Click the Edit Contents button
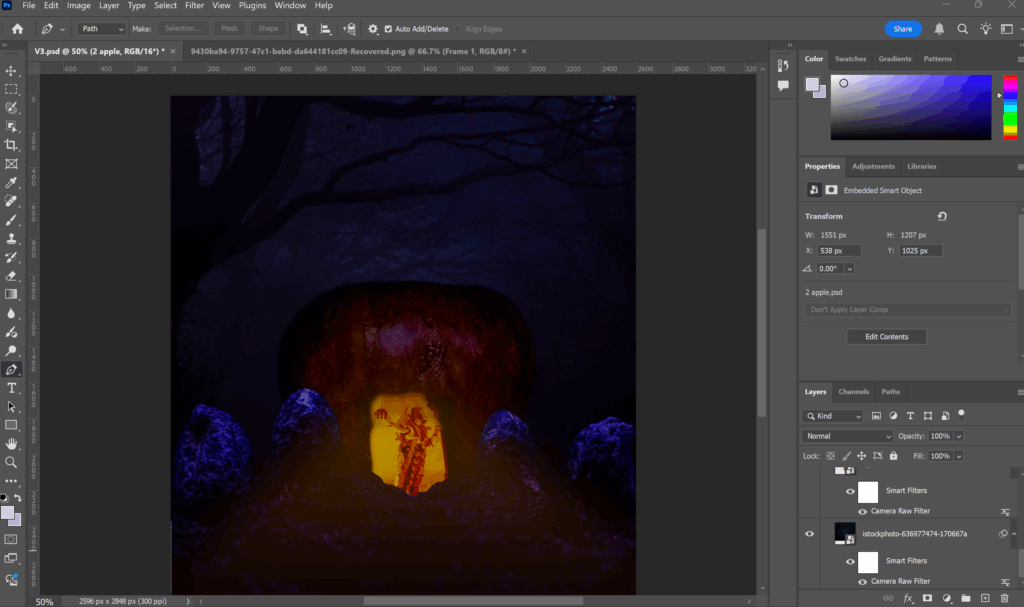The image size is (1024, 607). click(886, 337)
